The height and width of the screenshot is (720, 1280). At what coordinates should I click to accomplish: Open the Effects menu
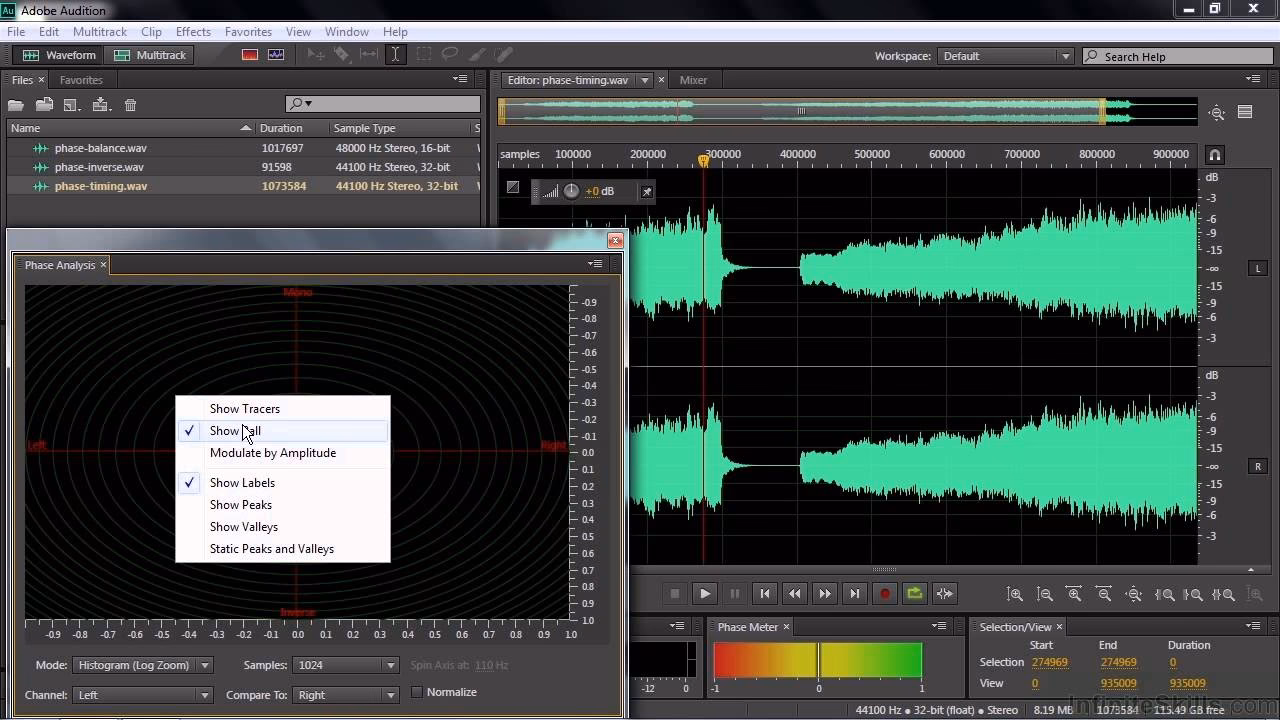click(192, 31)
